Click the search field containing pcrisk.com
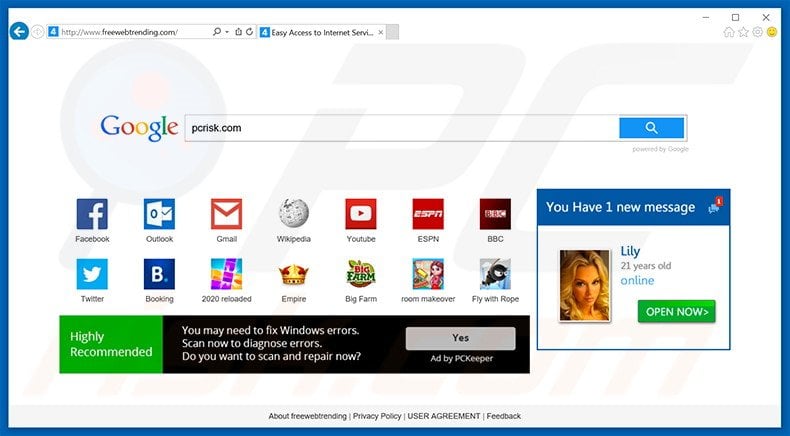This screenshot has width=790, height=436. click(x=402, y=128)
